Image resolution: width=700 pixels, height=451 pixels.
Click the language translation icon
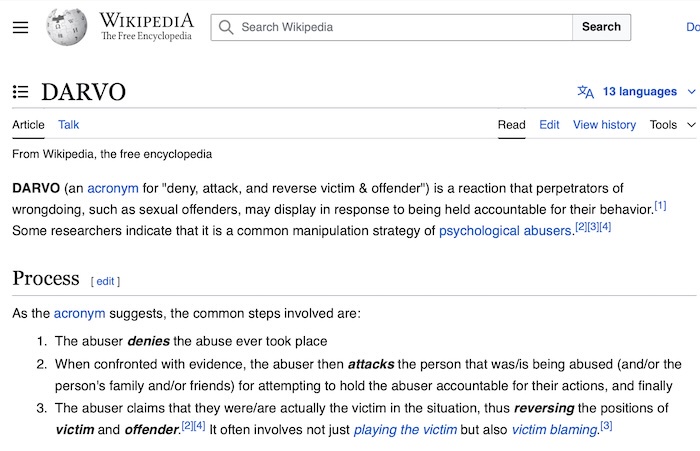585,92
